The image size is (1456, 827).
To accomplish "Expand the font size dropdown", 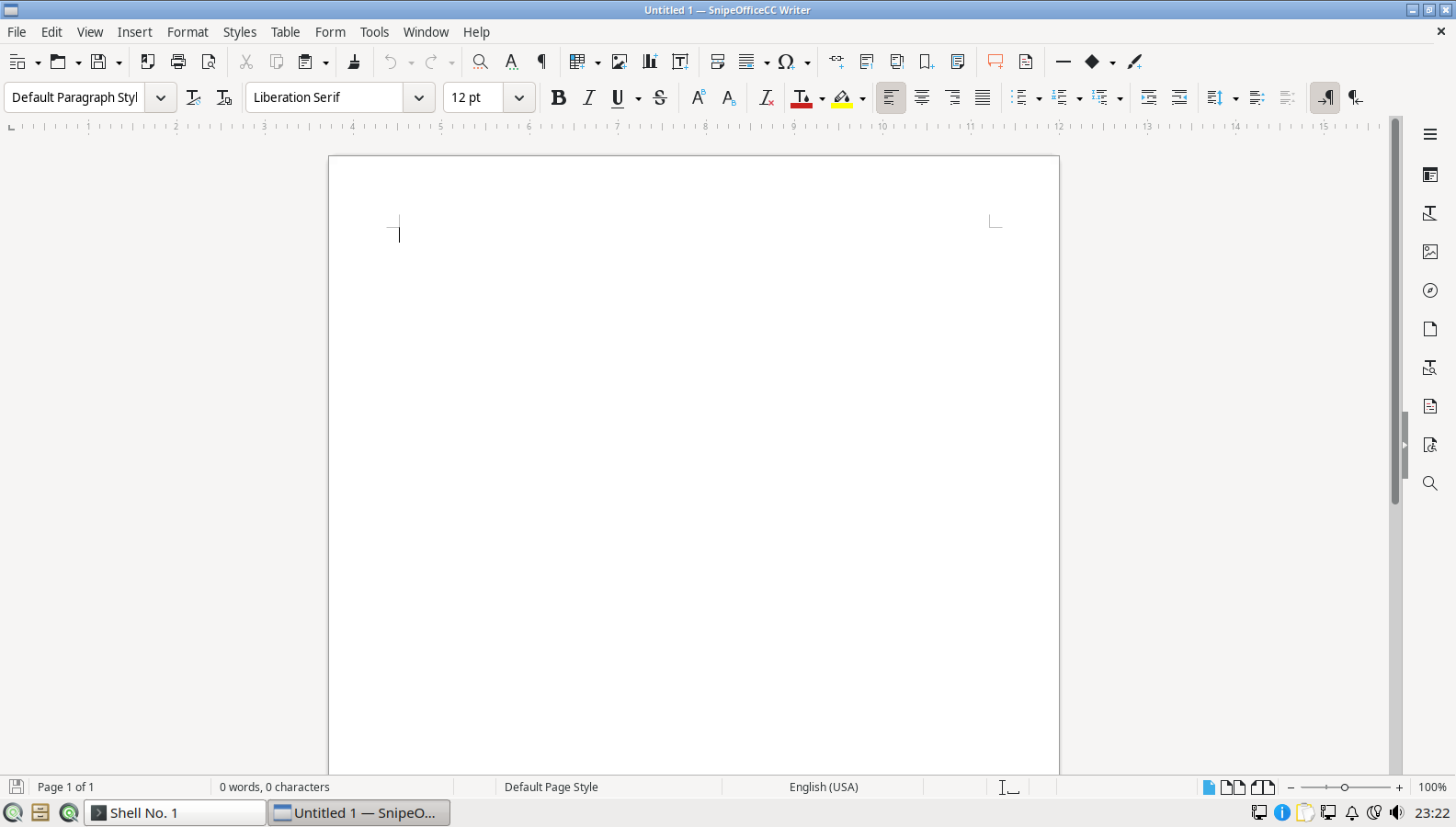I will click(x=519, y=97).
